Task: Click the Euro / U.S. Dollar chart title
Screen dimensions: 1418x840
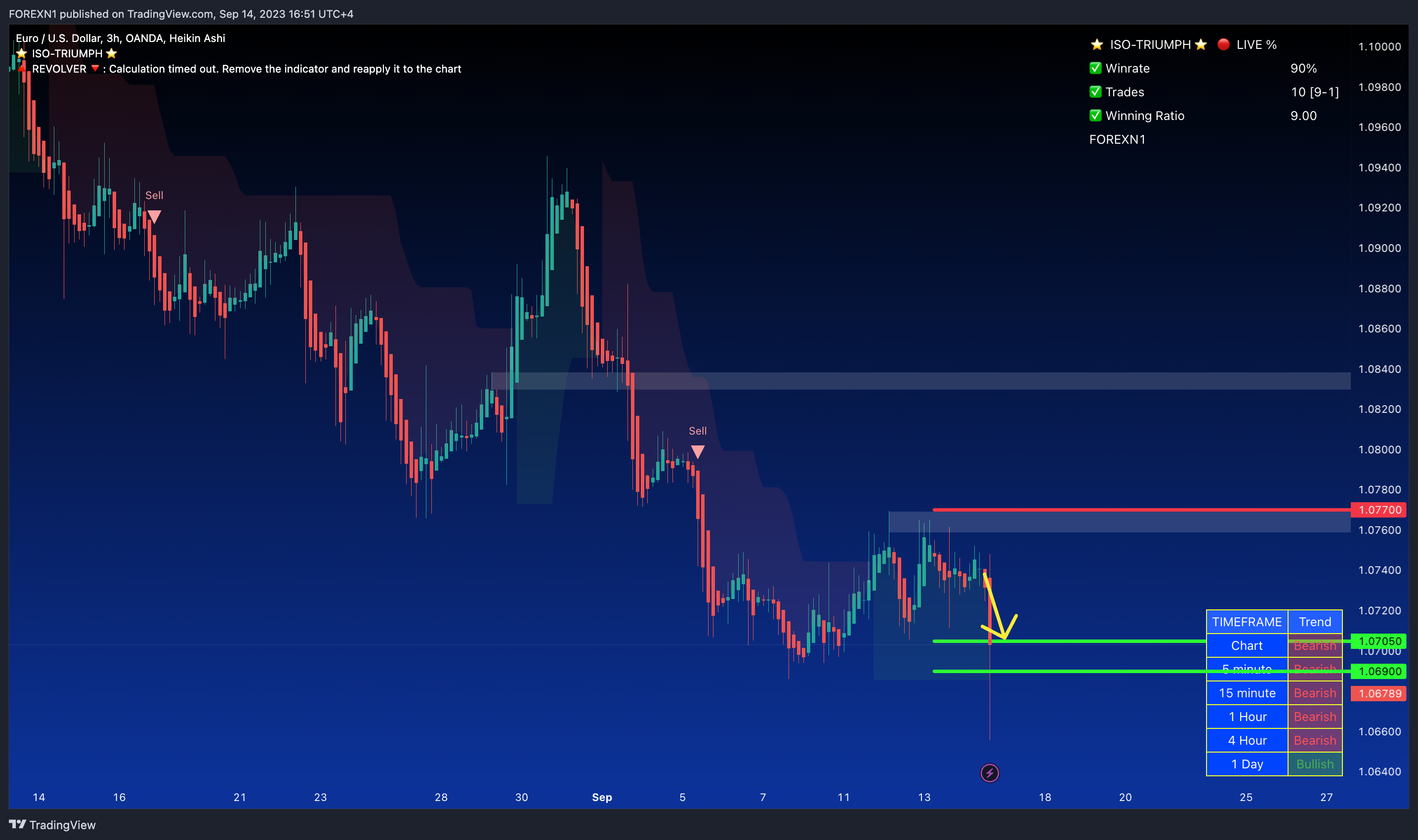Action: pyautogui.click(x=120, y=38)
